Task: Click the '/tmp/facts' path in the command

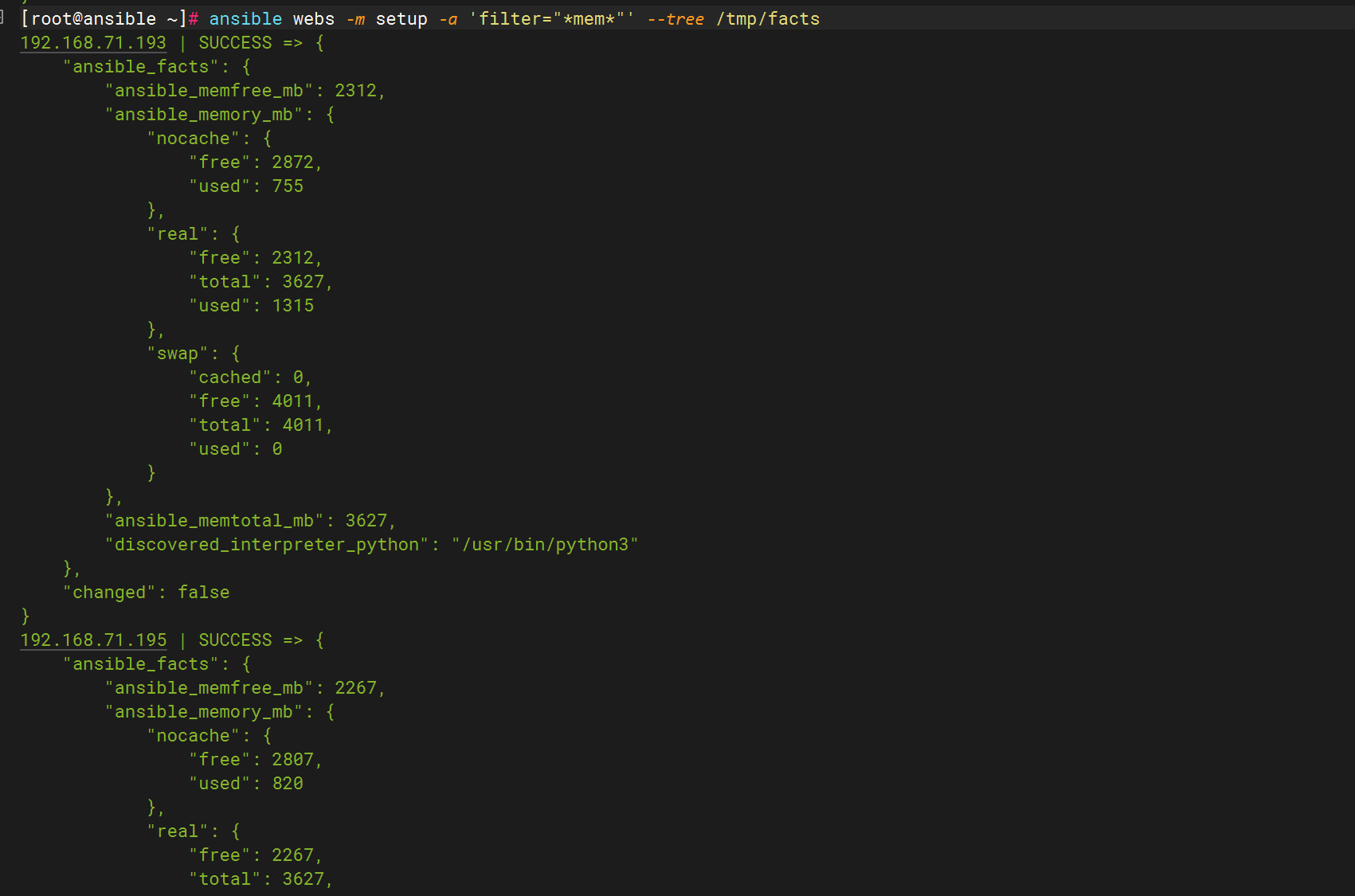Action: point(768,19)
